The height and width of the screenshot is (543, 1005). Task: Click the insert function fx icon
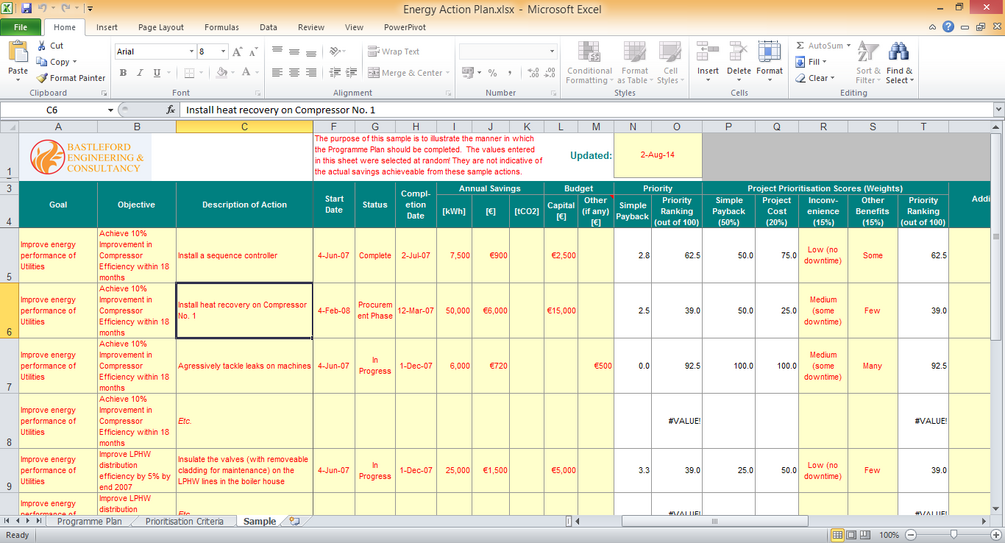point(170,110)
